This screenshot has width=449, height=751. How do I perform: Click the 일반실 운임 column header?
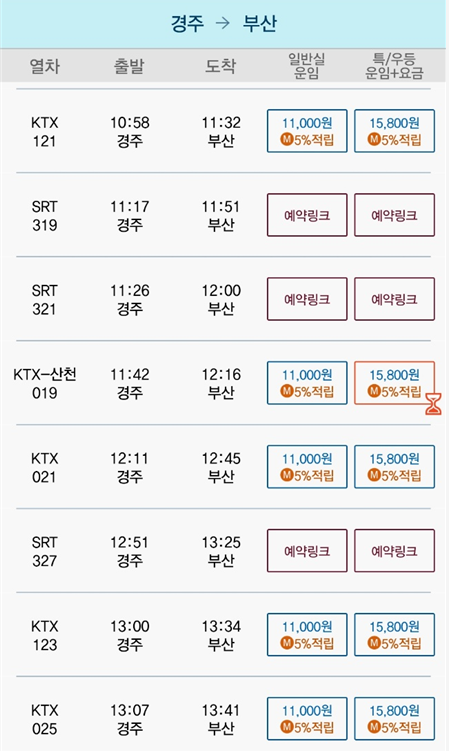(307, 66)
